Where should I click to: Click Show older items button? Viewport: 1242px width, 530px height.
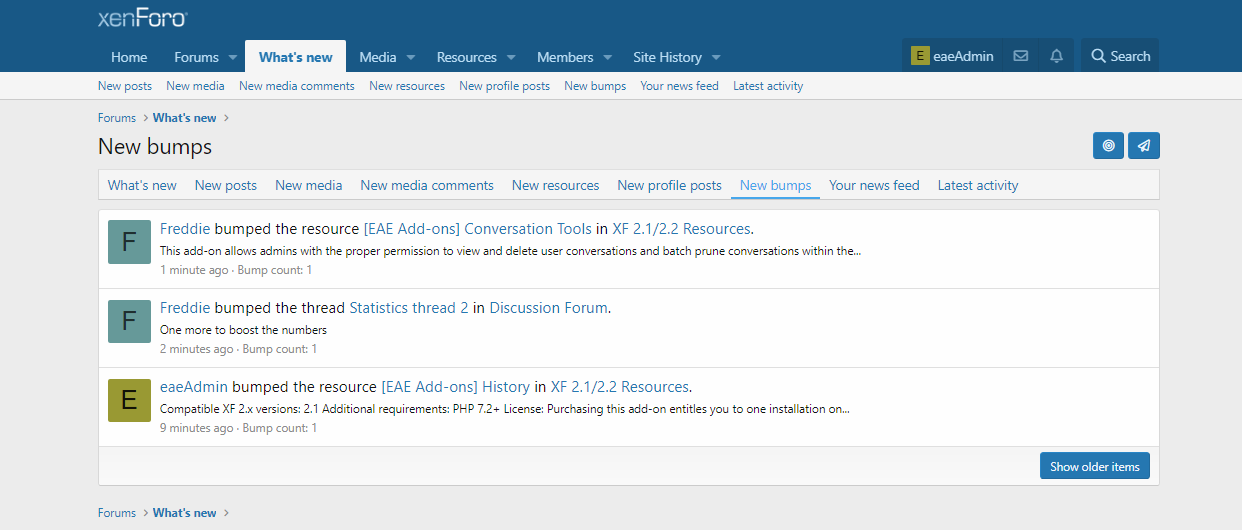point(1094,466)
